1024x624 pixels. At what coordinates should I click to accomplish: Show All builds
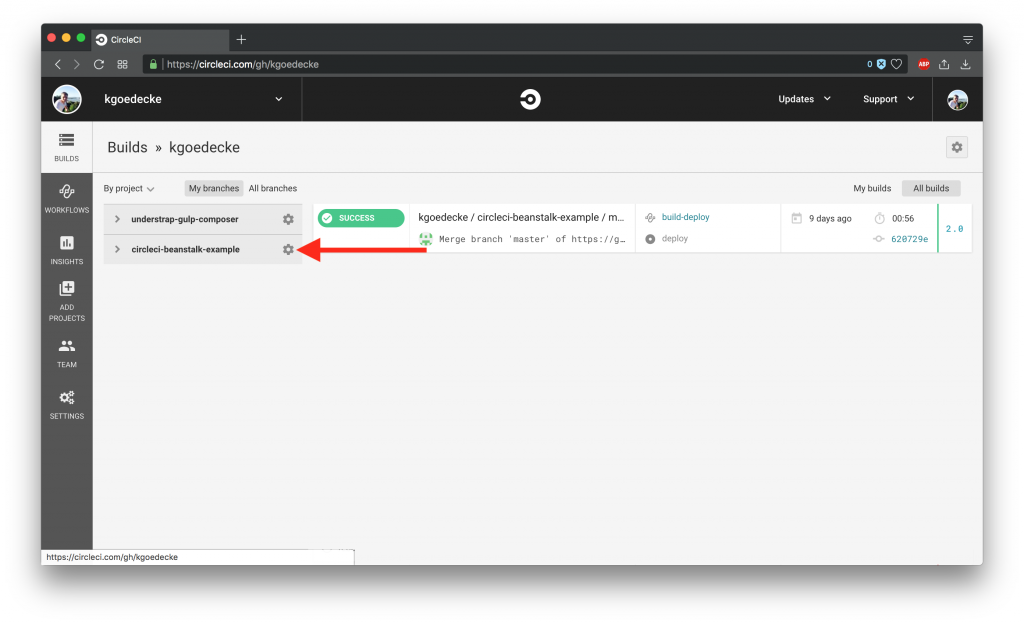931,188
